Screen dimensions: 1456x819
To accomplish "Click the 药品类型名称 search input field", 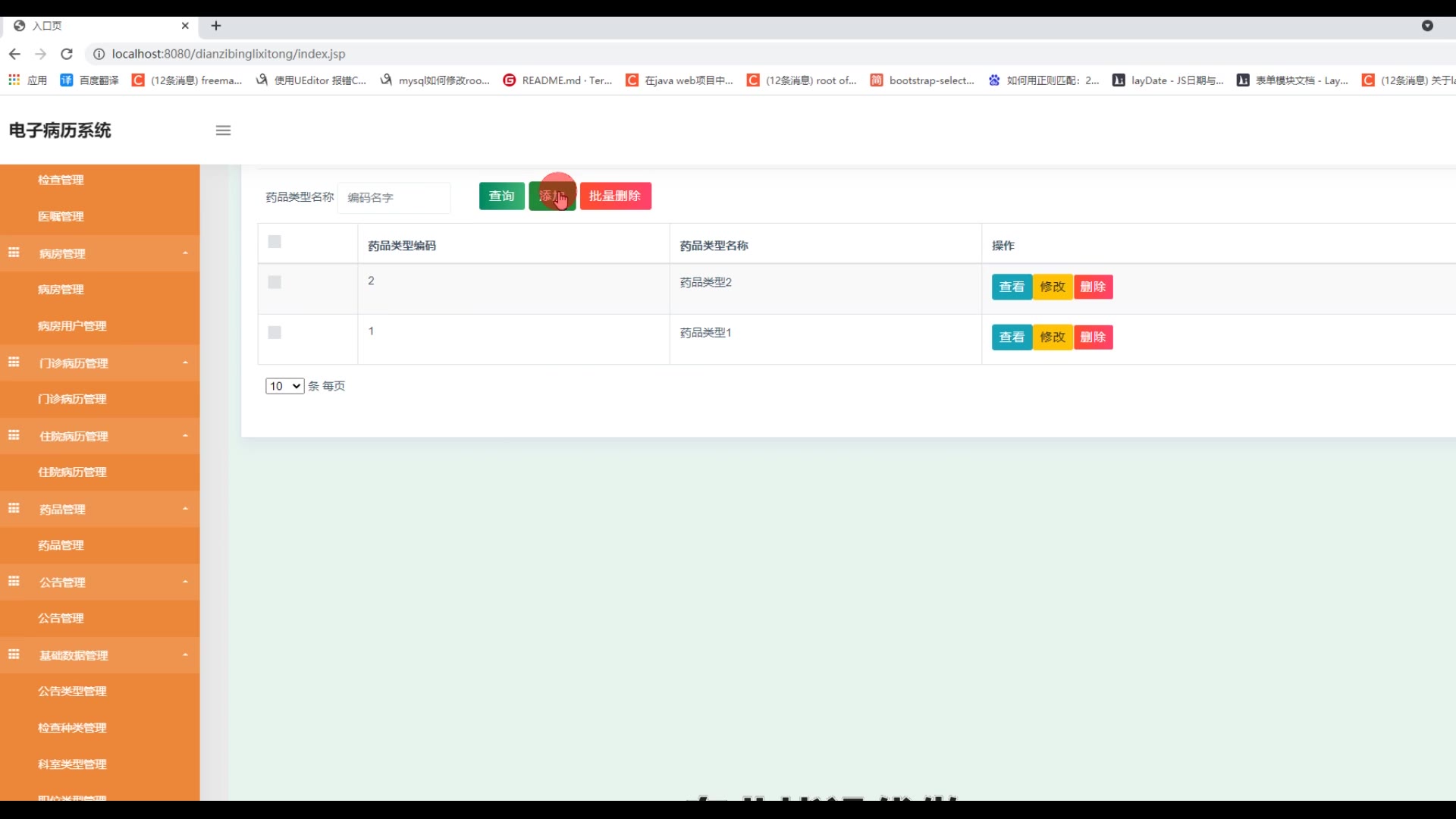I will pos(394,198).
